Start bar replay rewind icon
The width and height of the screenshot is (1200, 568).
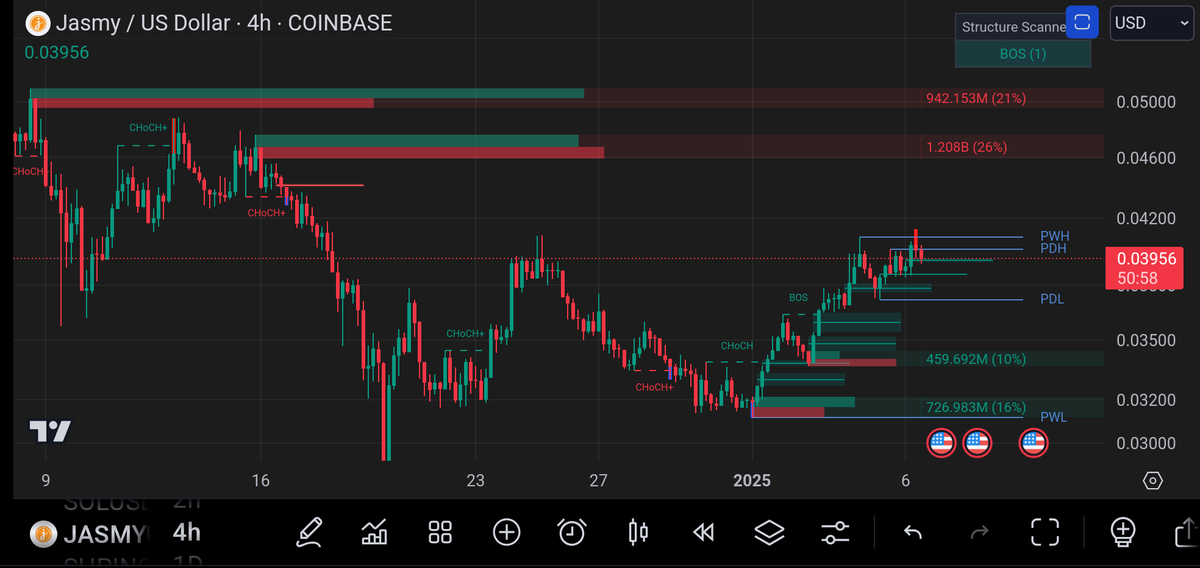703,532
